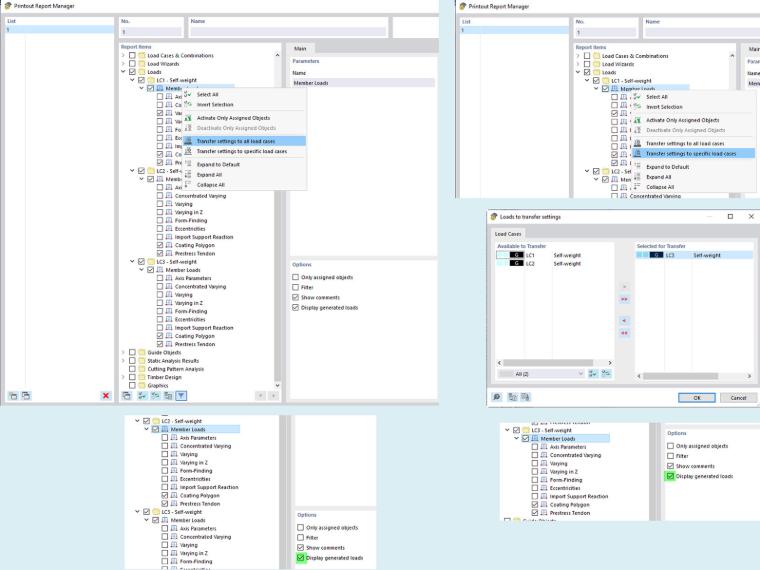Select Prestress Tendon under LC3 in left window
The height and width of the screenshot is (570, 760).
coord(195,344)
